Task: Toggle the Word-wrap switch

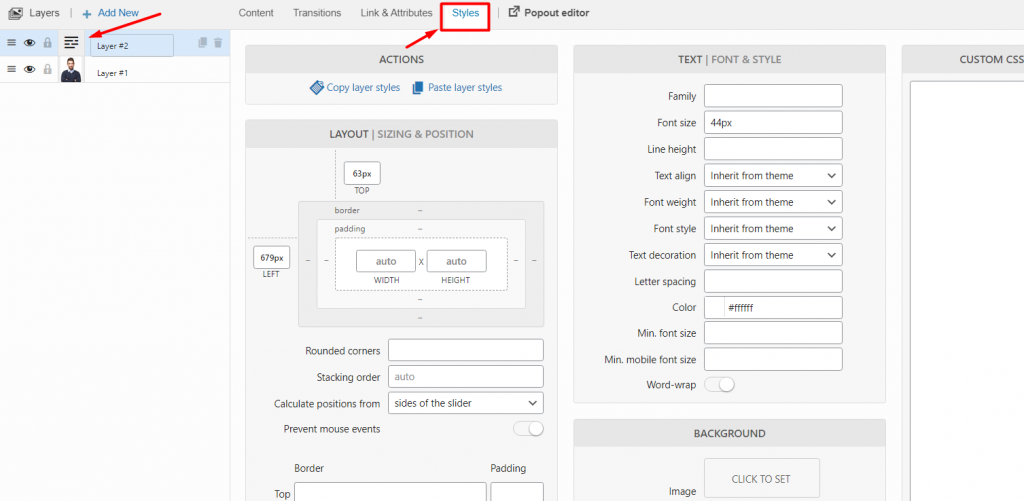Action: (720, 385)
